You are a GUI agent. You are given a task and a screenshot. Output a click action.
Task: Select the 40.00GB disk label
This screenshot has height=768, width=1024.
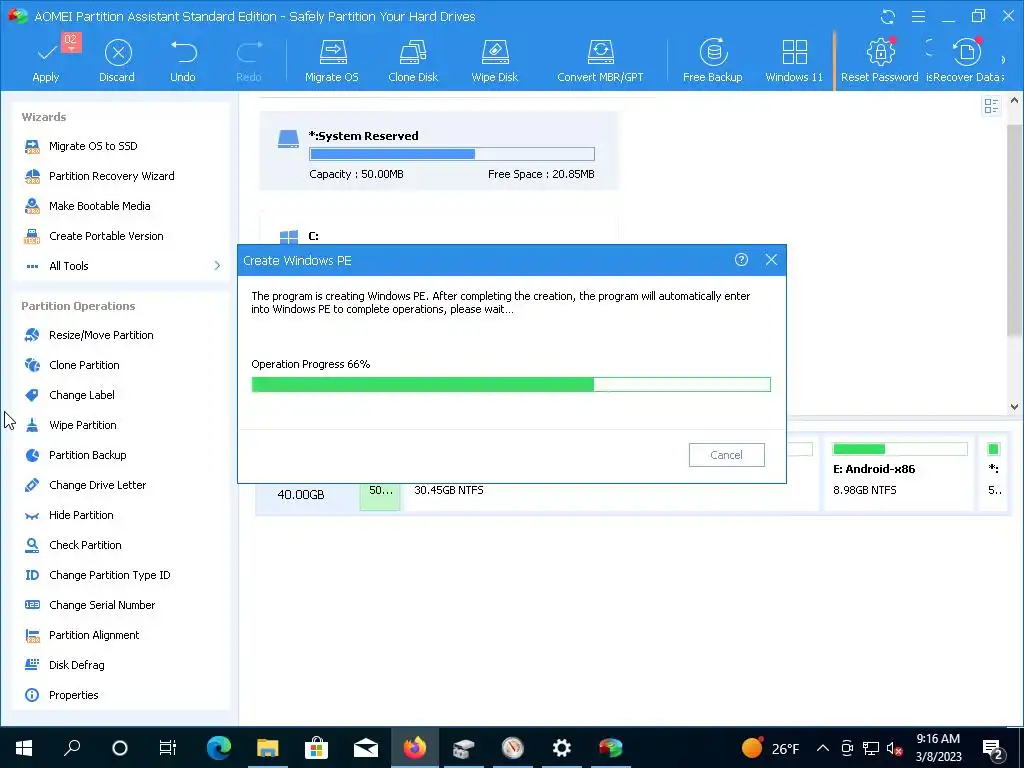(300, 495)
